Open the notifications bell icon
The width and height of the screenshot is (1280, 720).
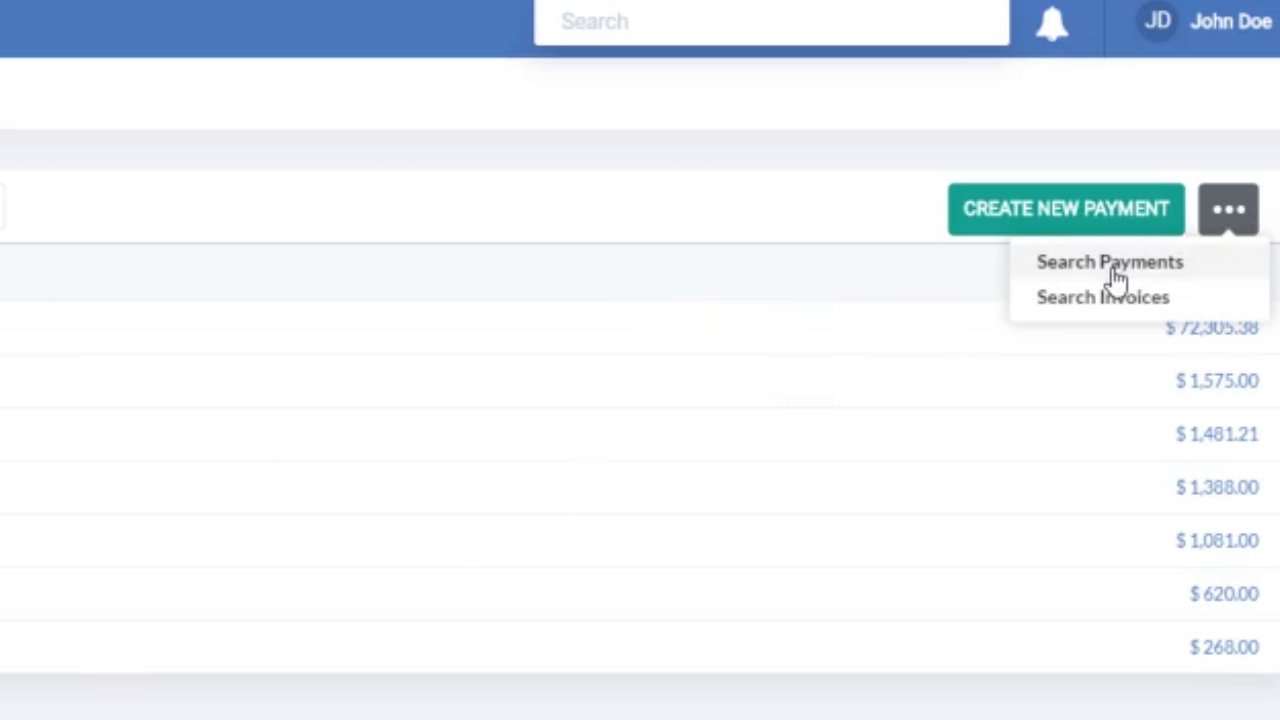[1051, 22]
